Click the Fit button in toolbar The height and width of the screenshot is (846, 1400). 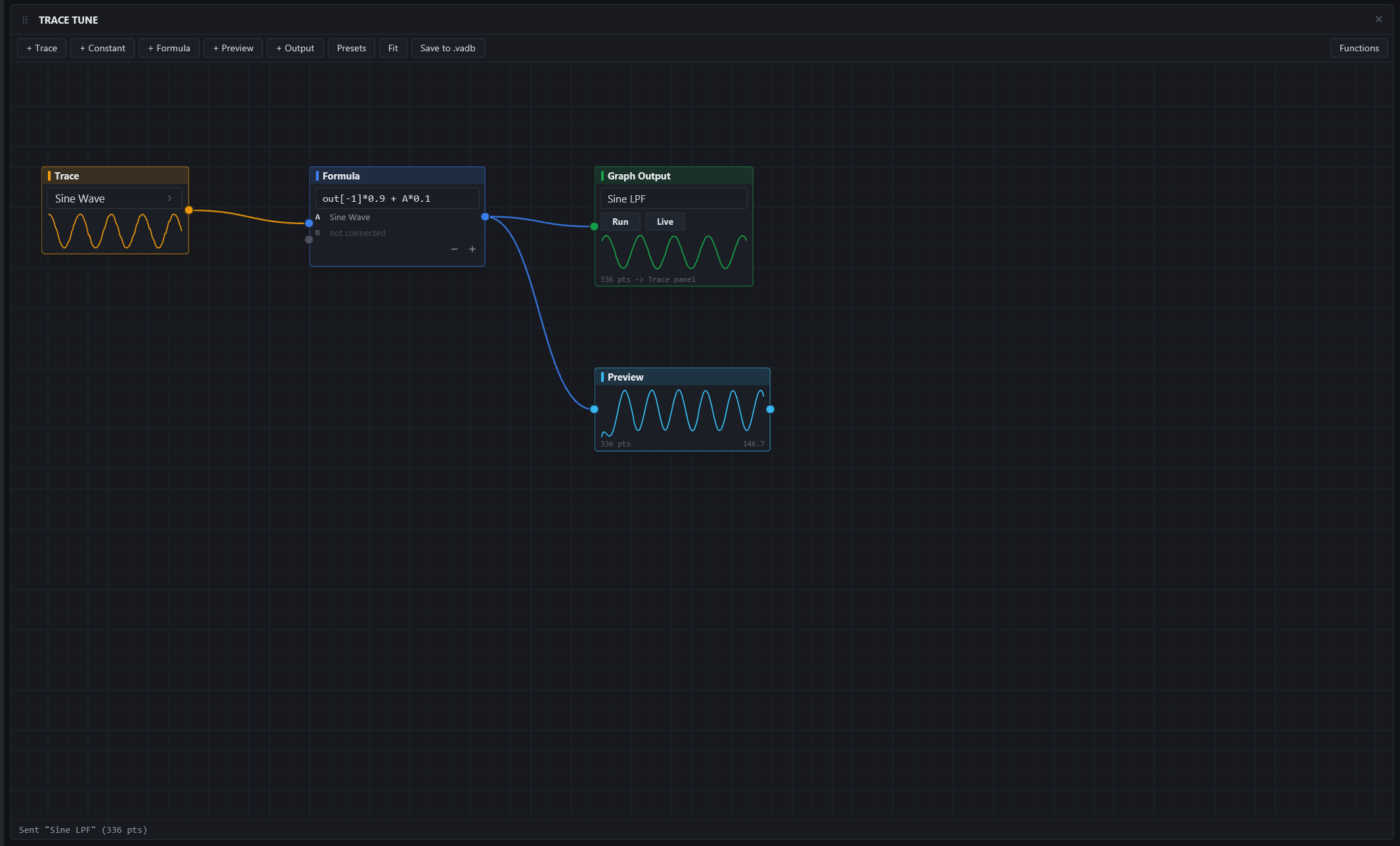click(x=393, y=48)
